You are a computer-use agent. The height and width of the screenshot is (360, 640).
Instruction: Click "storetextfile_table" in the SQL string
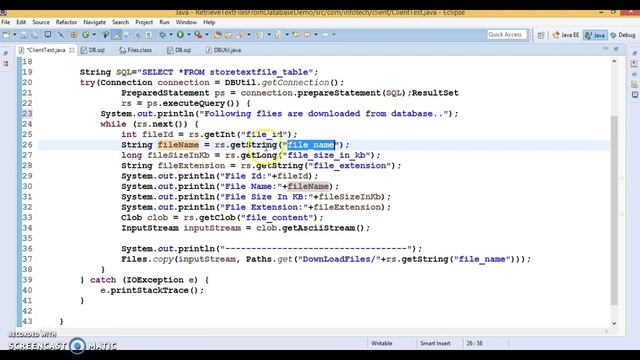coord(259,72)
